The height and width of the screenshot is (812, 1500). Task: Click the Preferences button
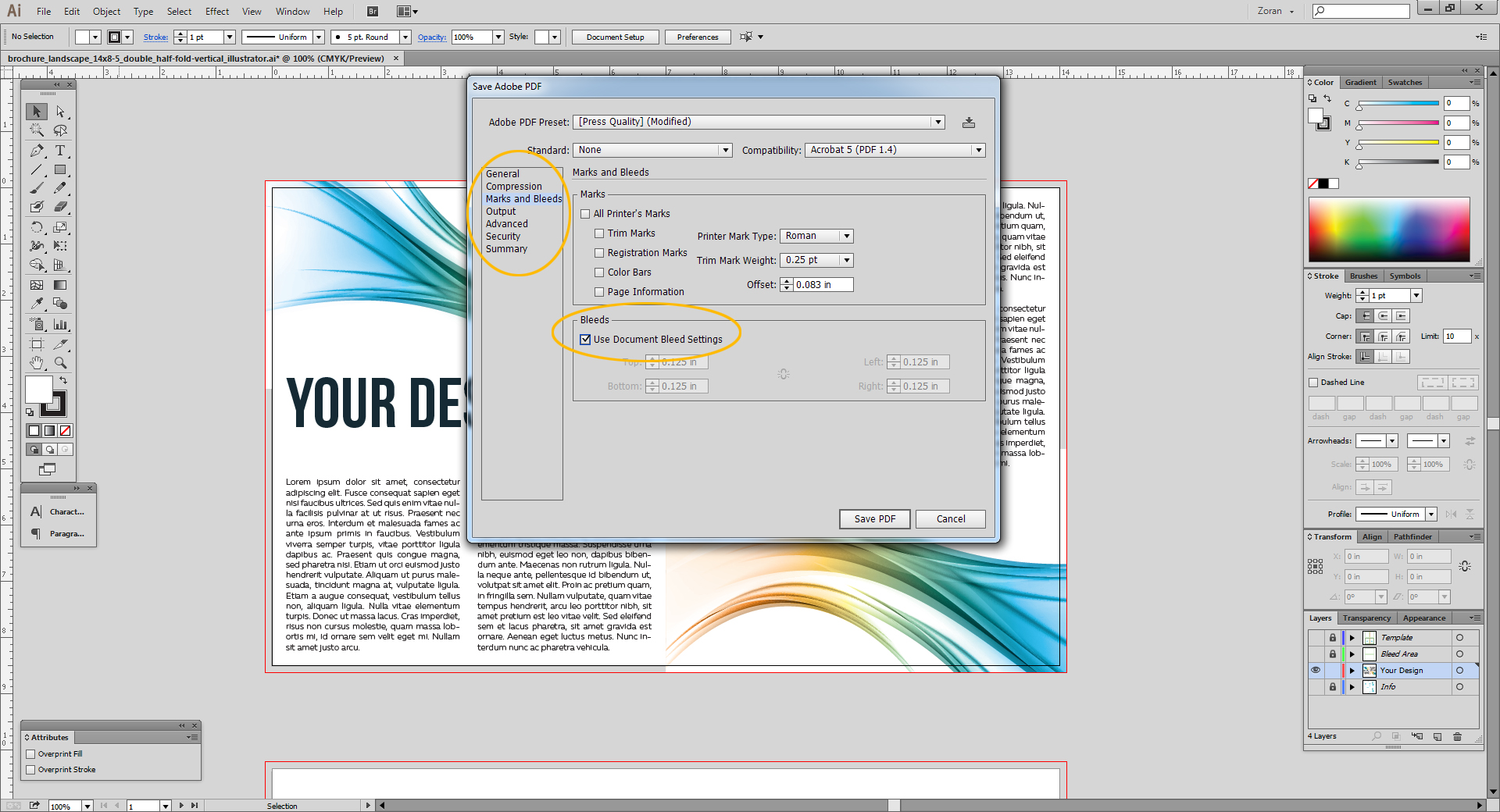click(698, 37)
